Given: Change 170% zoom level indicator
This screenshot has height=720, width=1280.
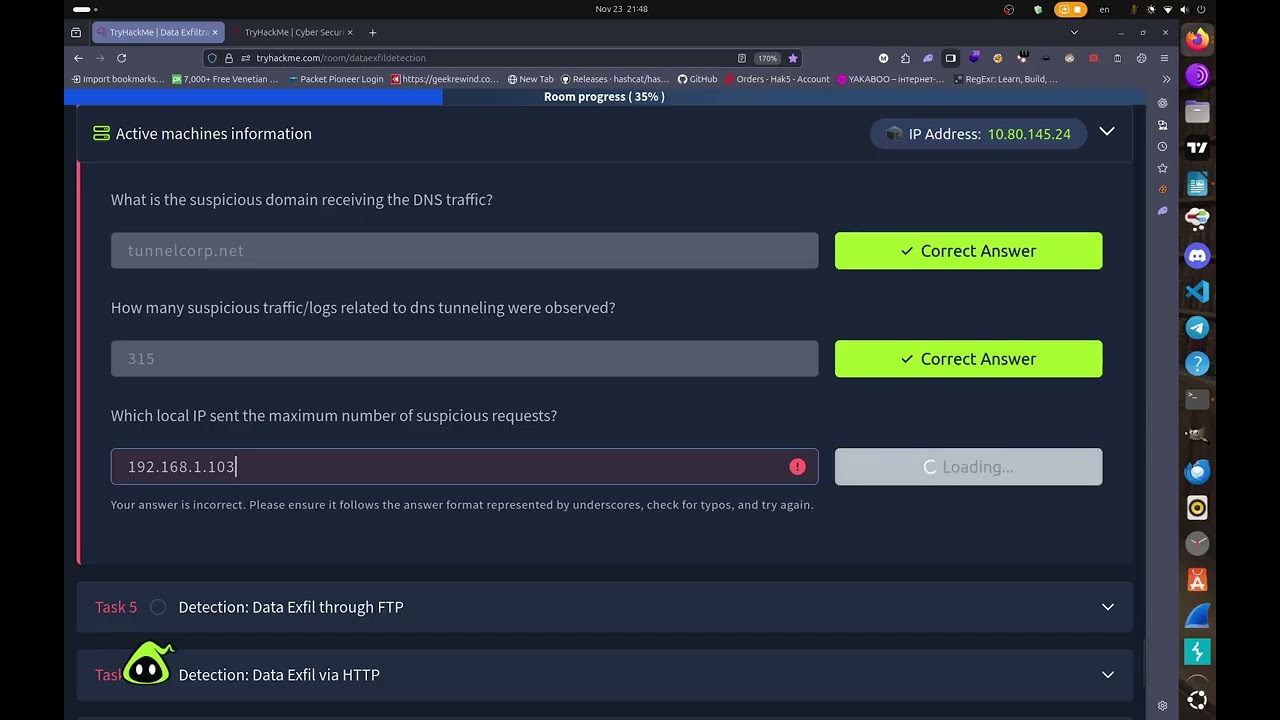Looking at the screenshot, I should pos(767,58).
